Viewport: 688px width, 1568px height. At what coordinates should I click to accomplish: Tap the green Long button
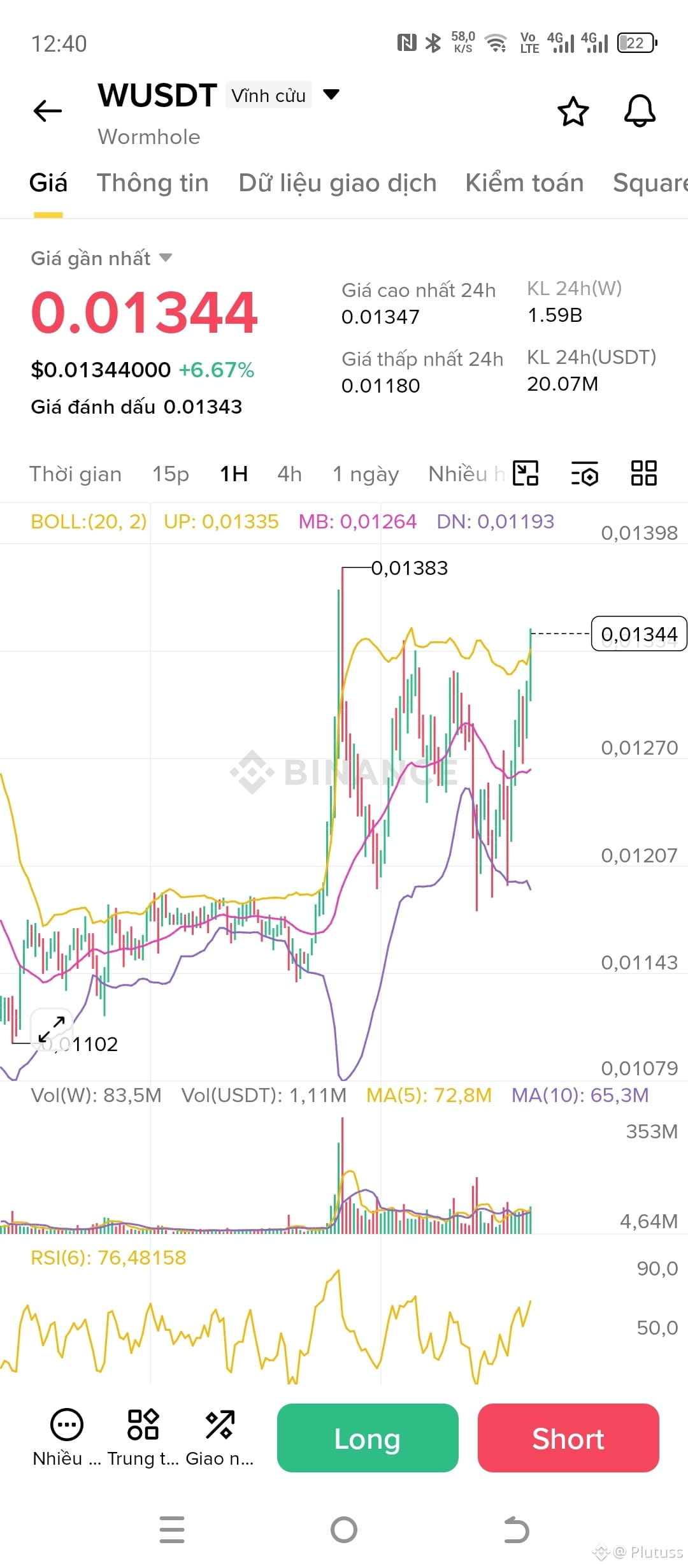[x=368, y=1438]
